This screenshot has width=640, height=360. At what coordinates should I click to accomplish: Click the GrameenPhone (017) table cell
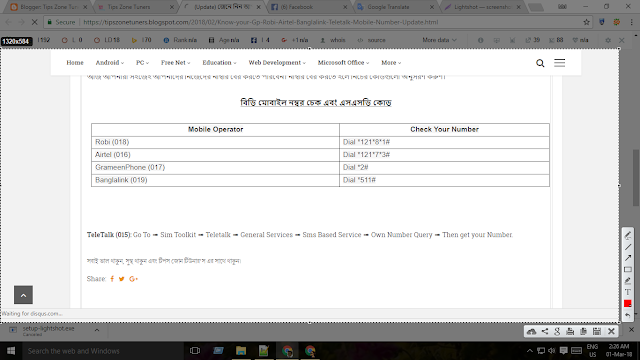(215, 167)
